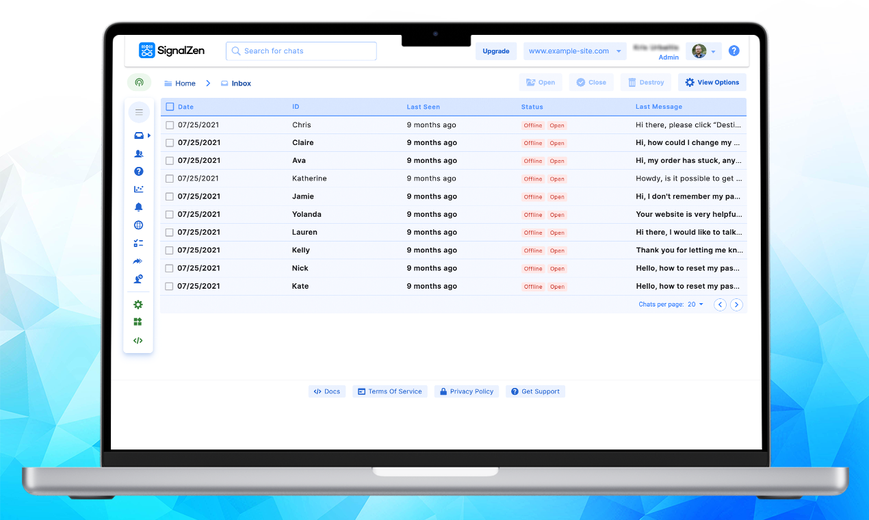Open View Options
Viewport: 869px width, 520px height.
tap(712, 82)
